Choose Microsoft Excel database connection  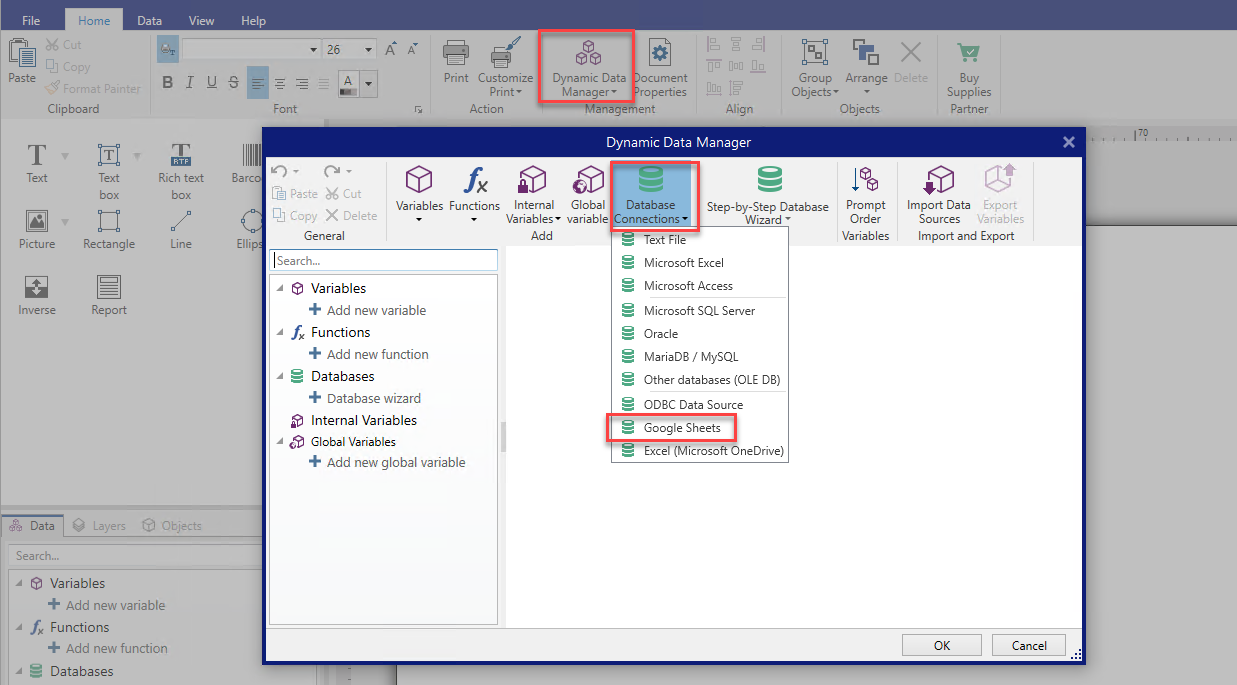click(683, 263)
